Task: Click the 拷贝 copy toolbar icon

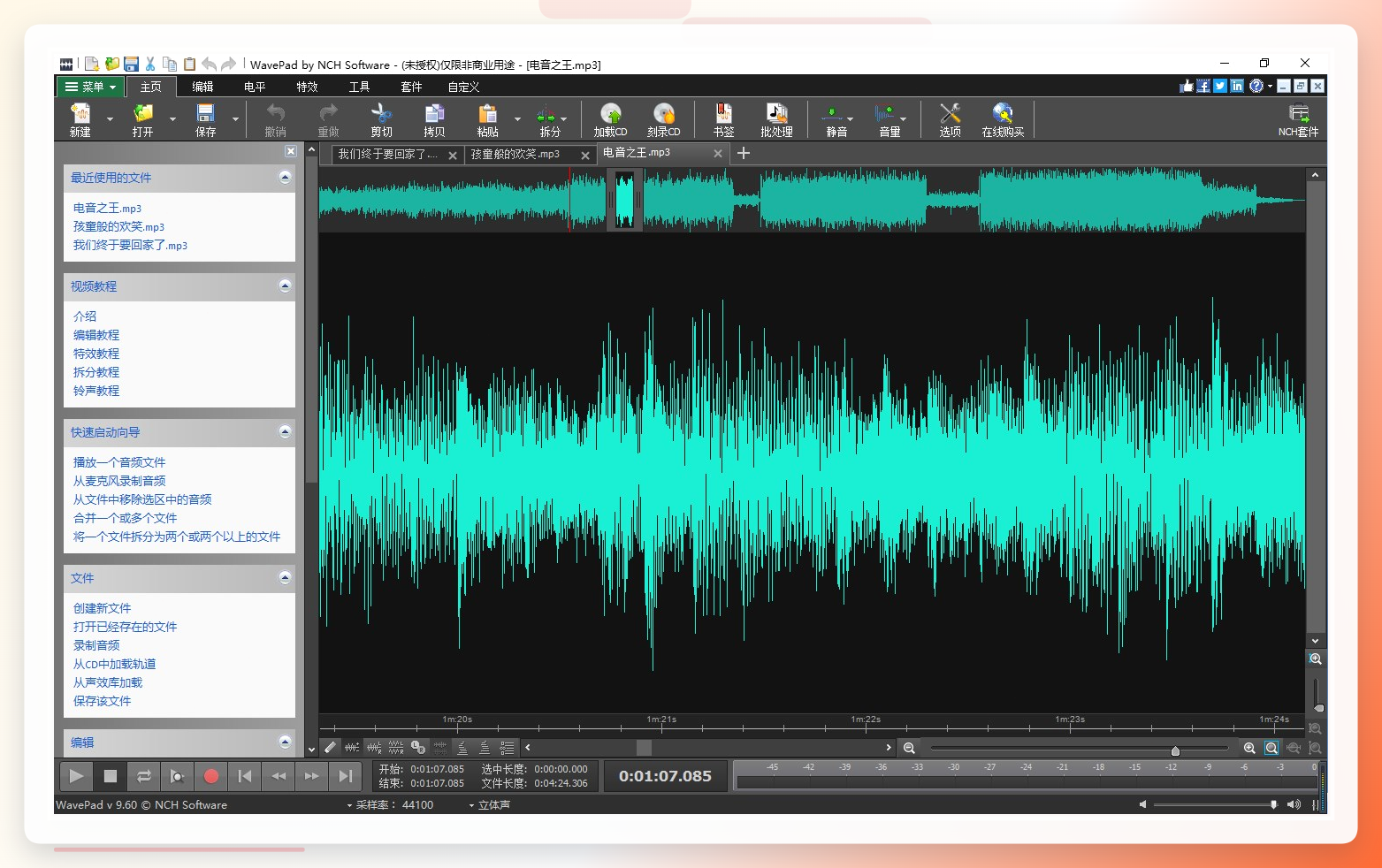Action: 434,119
